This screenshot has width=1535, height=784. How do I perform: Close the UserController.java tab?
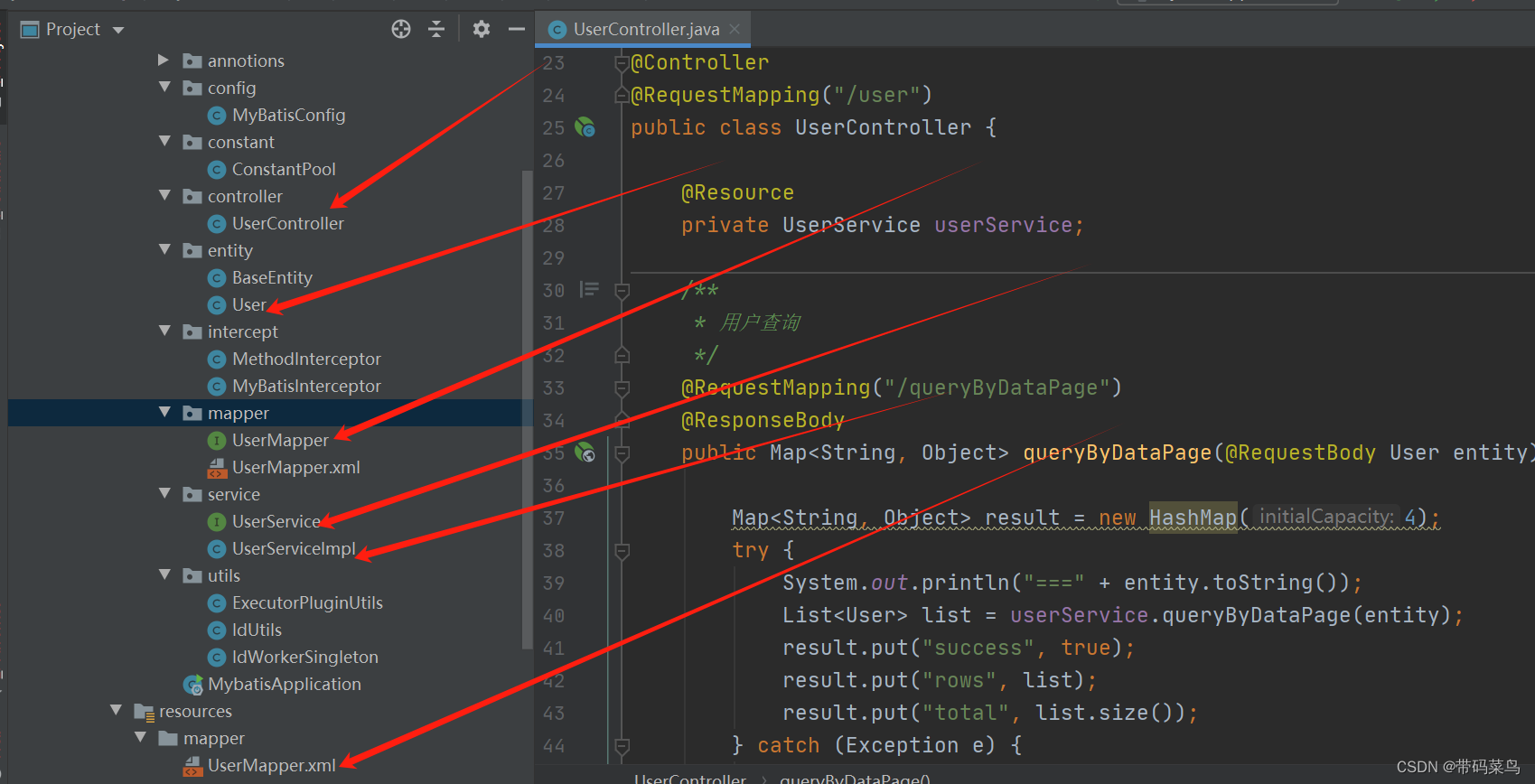pos(735,29)
